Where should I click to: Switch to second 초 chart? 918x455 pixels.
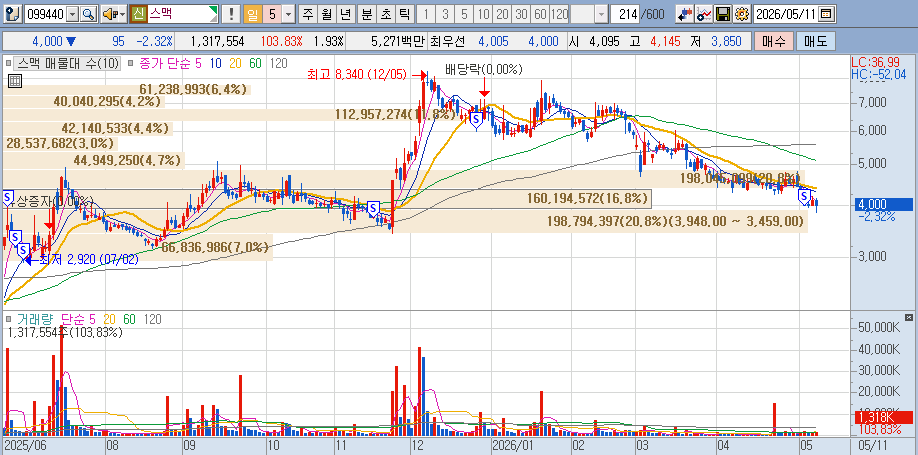[x=385, y=14]
